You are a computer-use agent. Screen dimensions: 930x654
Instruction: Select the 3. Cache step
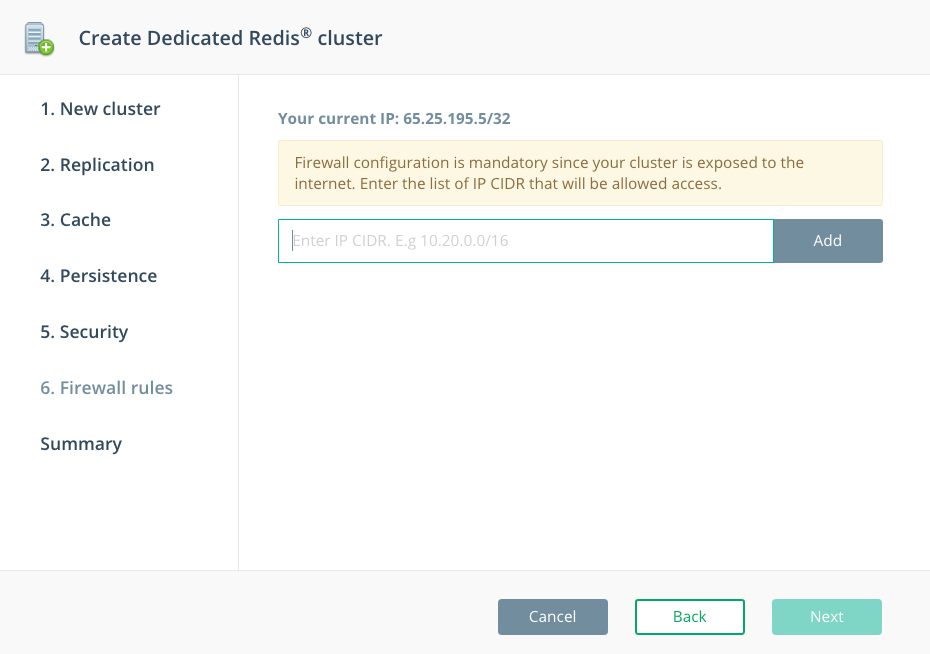coord(75,220)
